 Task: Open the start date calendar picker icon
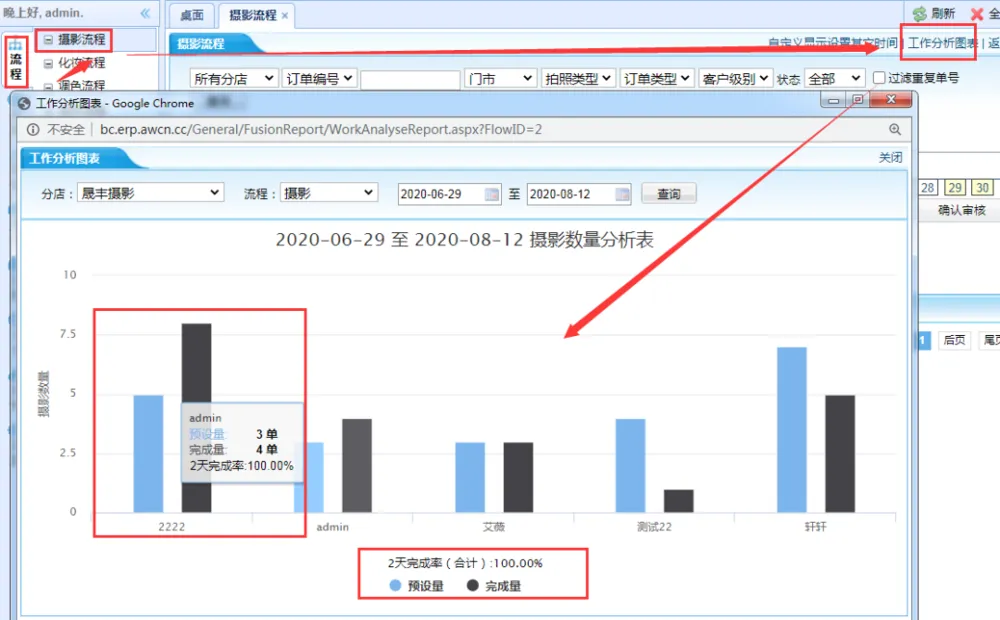click(492, 194)
